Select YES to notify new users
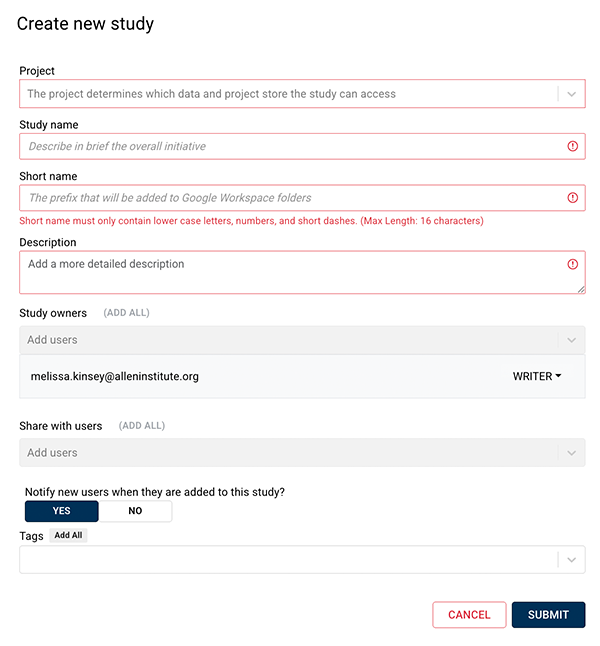 62,511
